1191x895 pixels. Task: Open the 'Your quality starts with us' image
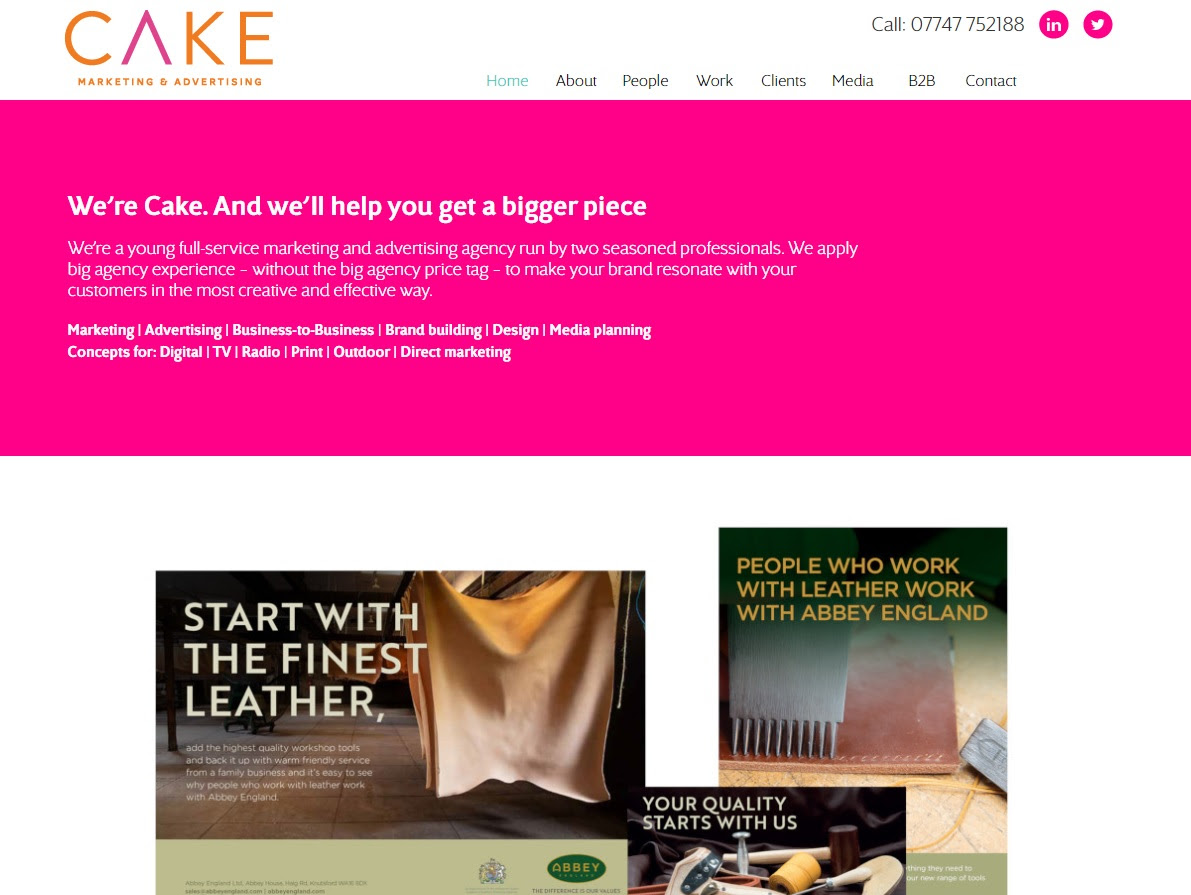(x=766, y=841)
